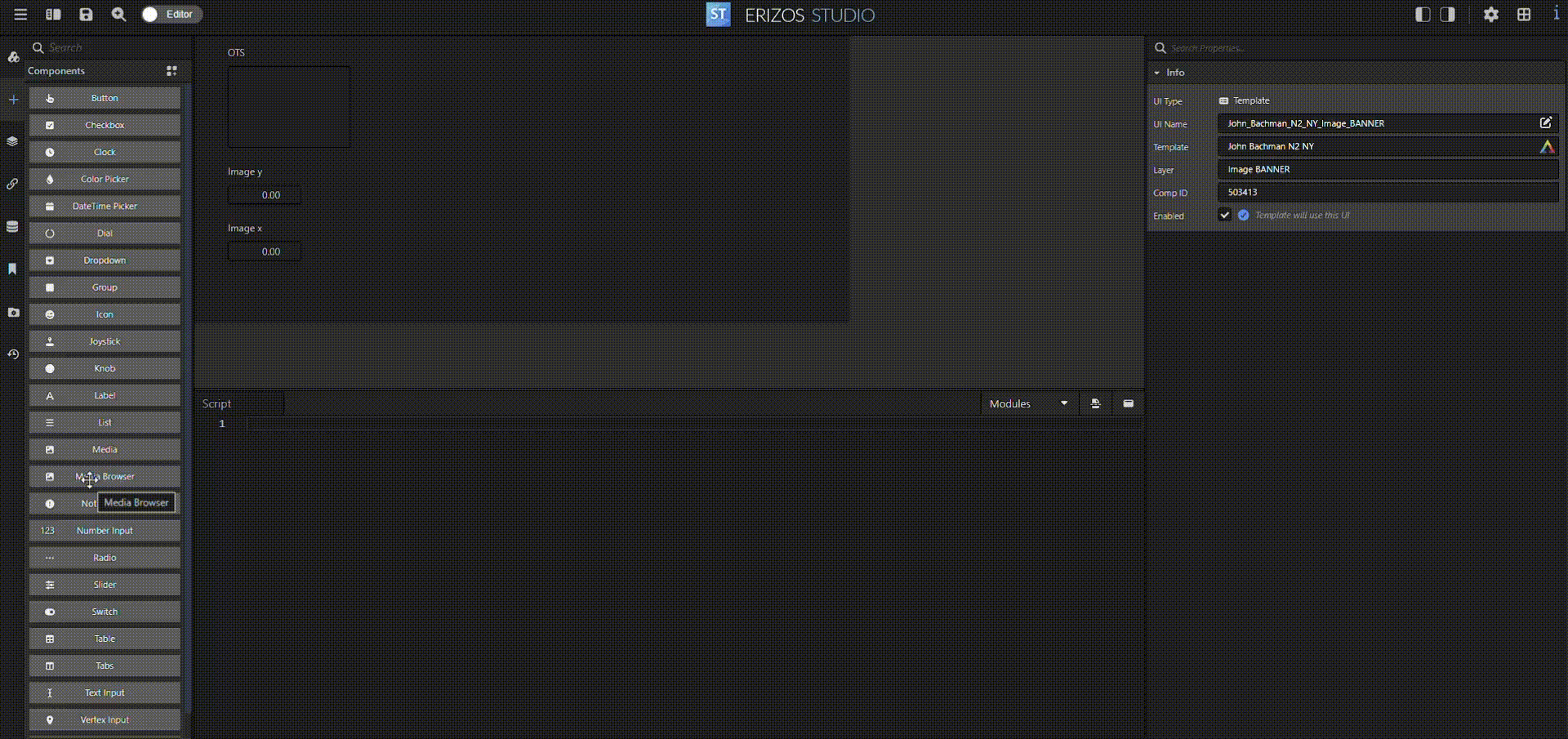Screen dimensions: 1568x739
Task: Open the settings gear icon
Action: (1491, 15)
